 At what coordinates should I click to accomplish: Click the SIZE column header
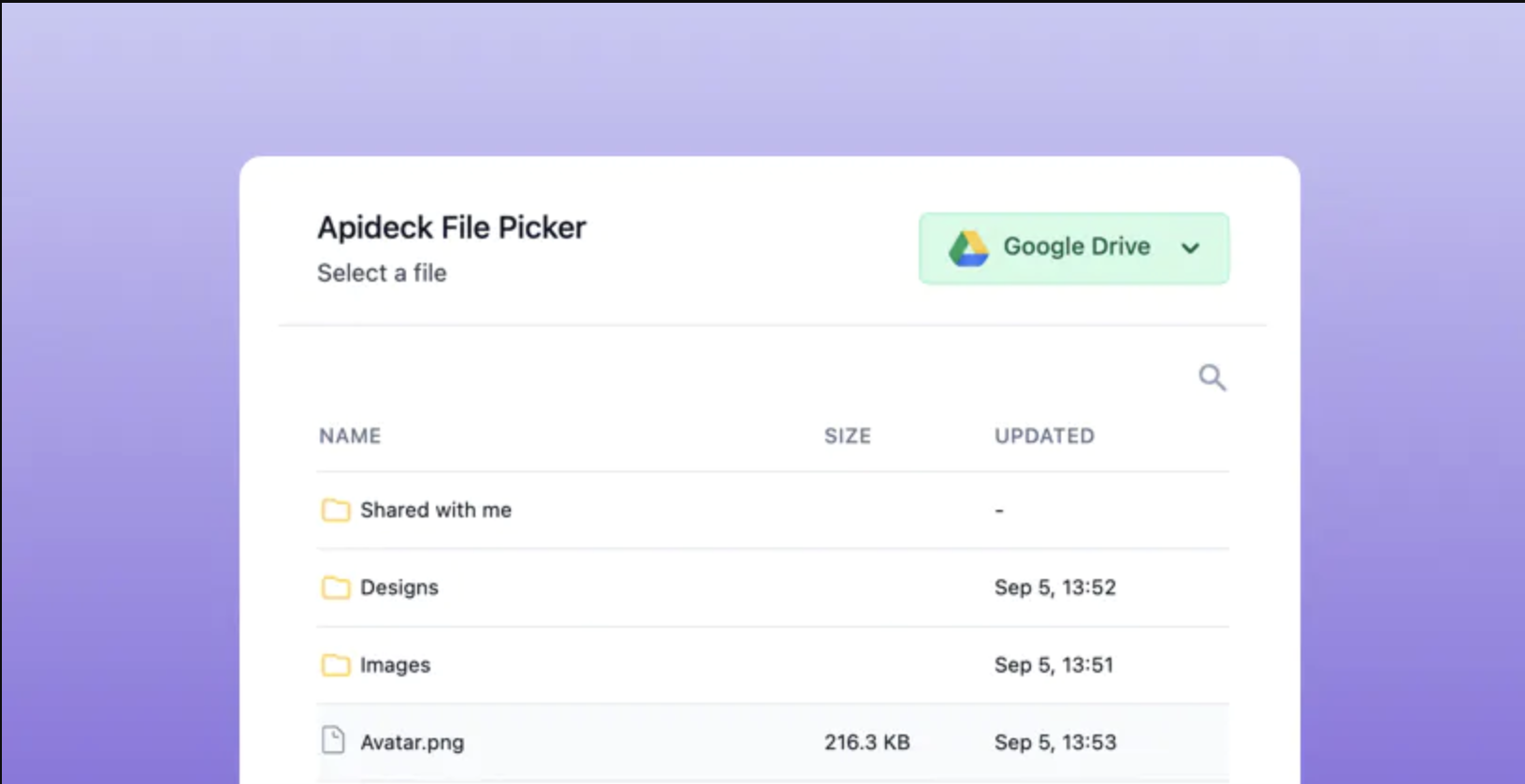click(x=848, y=436)
